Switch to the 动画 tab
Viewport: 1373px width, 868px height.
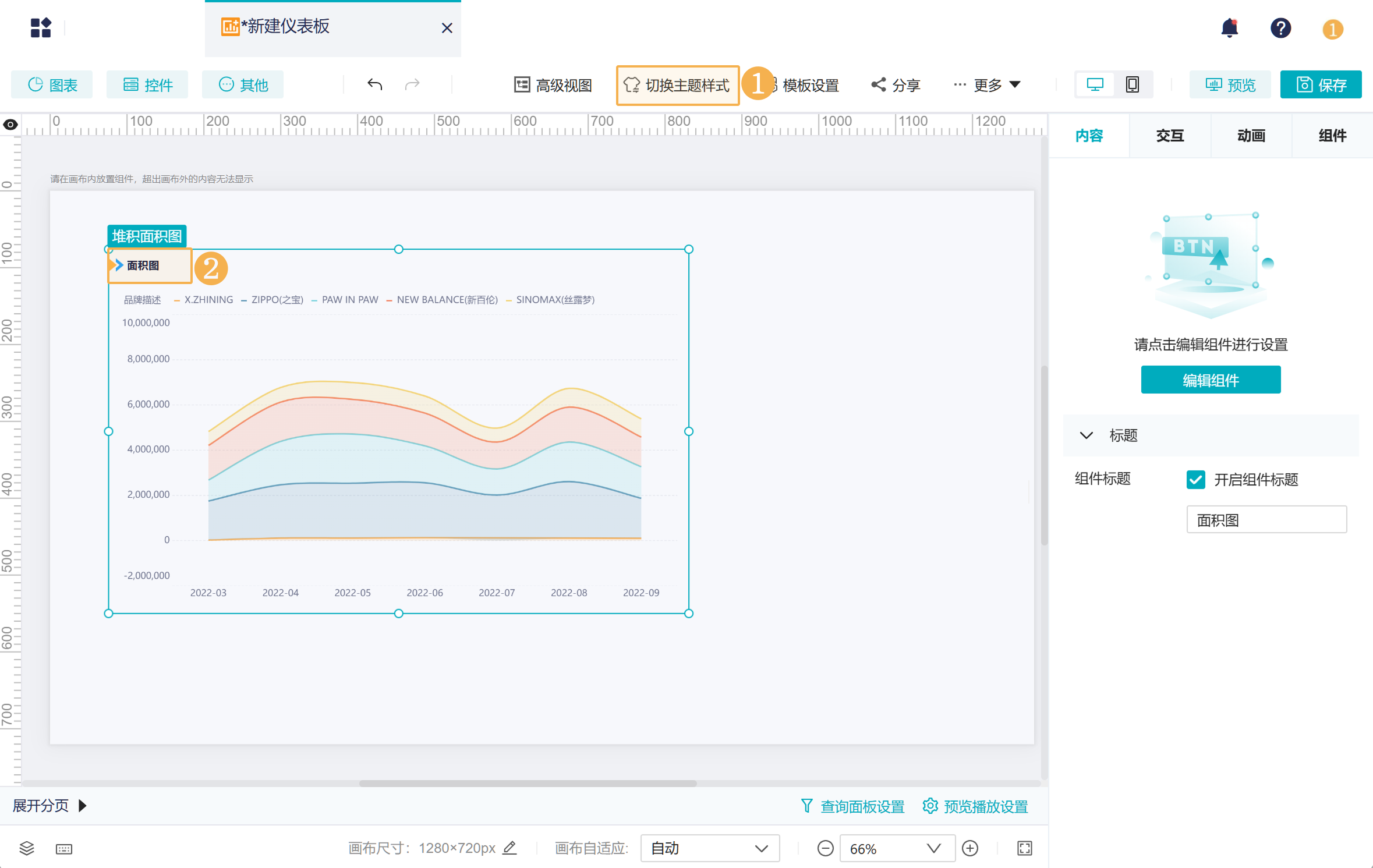click(1251, 136)
